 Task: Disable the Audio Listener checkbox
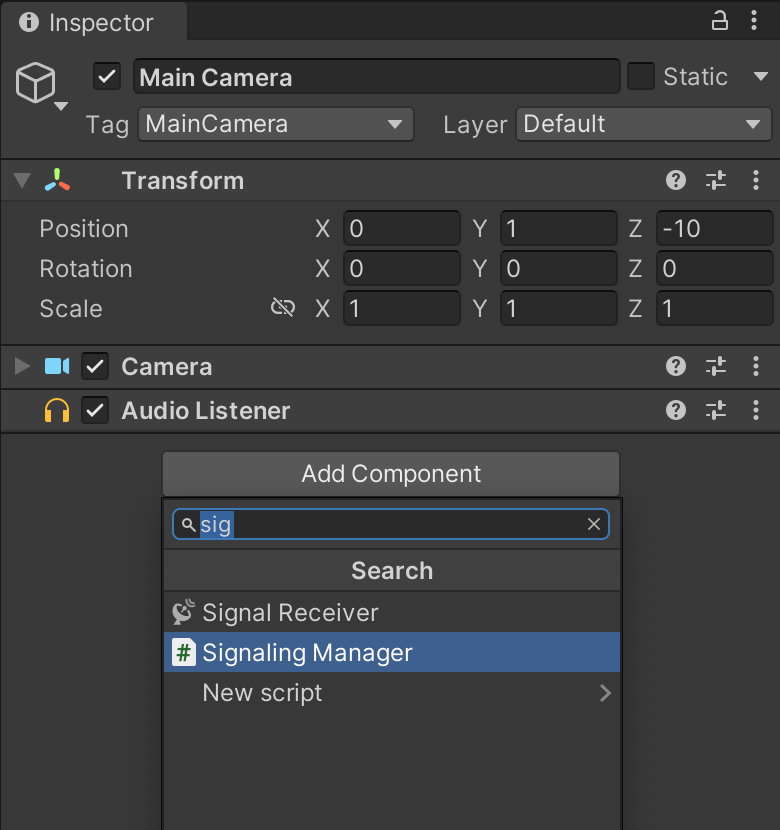pos(95,411)
